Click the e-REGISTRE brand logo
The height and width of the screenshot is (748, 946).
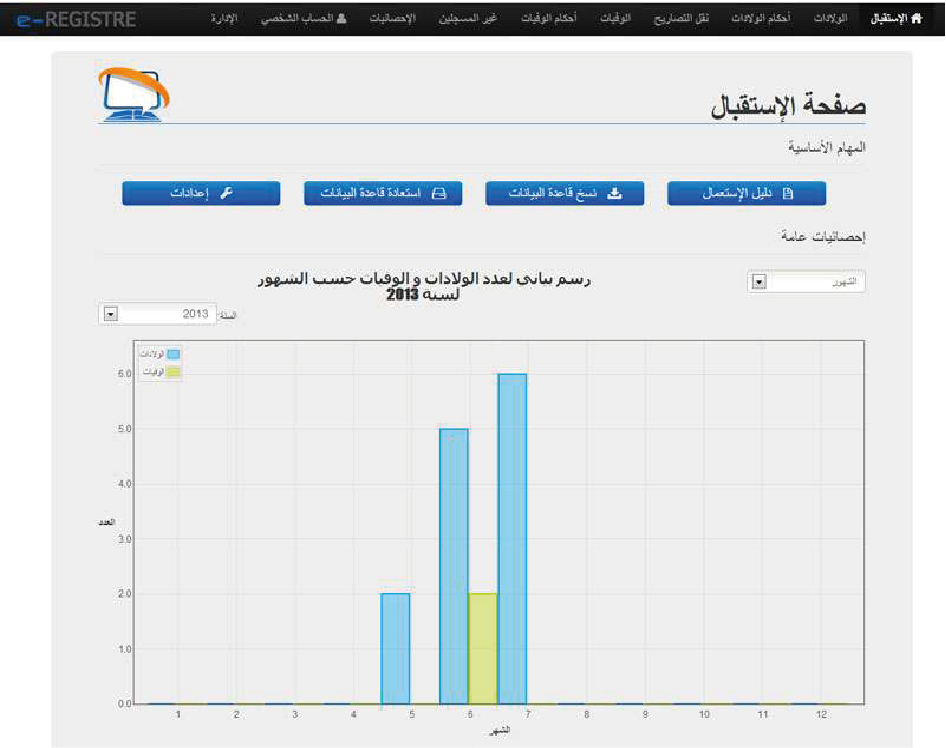point(77,19)
